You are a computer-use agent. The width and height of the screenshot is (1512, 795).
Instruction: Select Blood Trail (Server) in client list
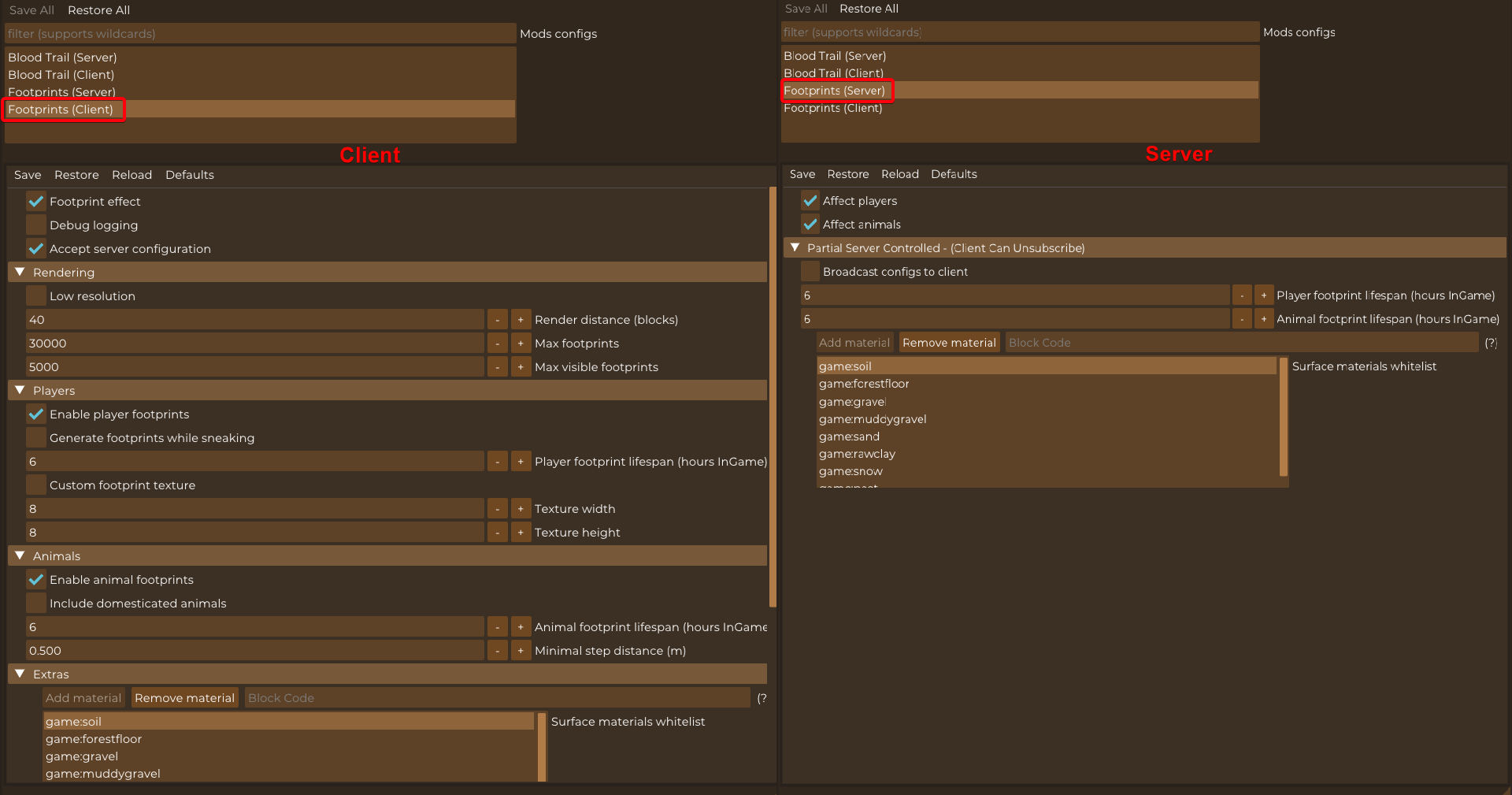pyautogui.click(x=62, y=58)
